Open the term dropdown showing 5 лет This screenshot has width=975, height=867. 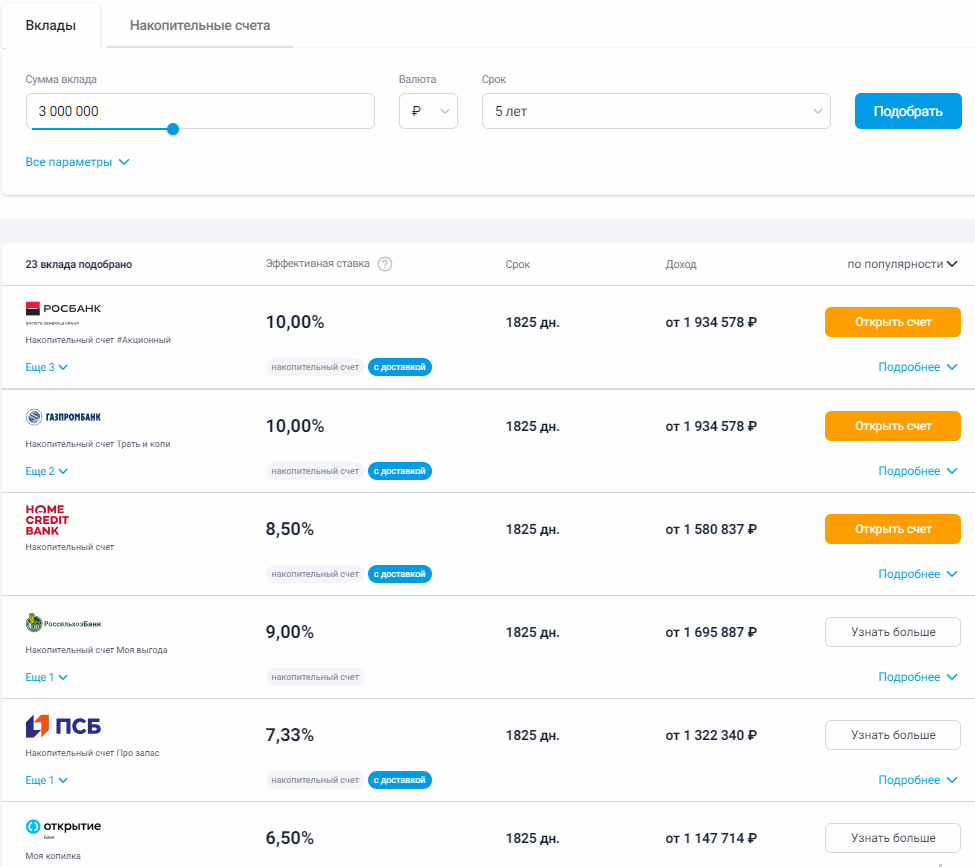[x=655, y=111]
